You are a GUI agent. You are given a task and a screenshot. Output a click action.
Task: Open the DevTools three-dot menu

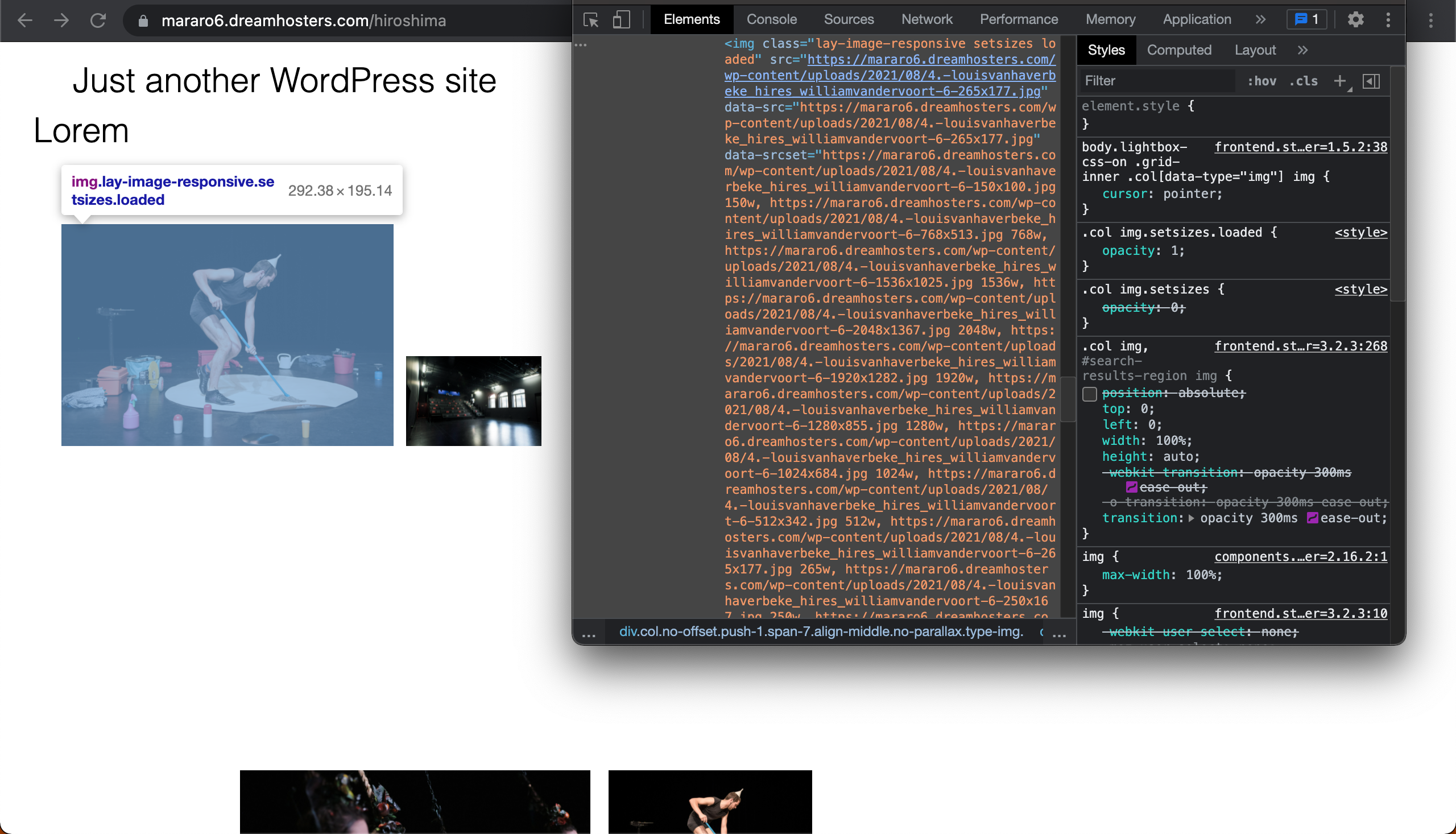pyautogui.click(x=1388, y=20)
